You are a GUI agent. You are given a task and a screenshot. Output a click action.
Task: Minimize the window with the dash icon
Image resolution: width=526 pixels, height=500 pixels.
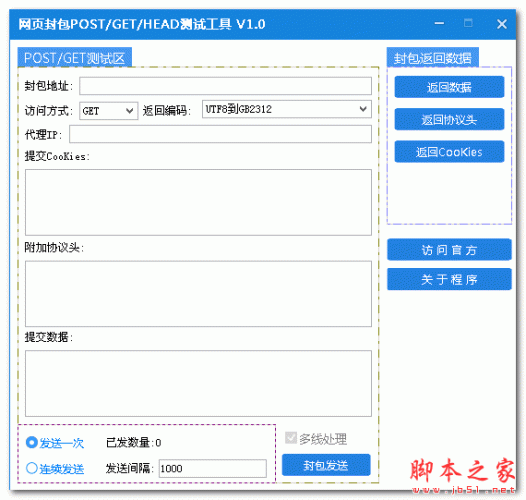click(439, 23)
